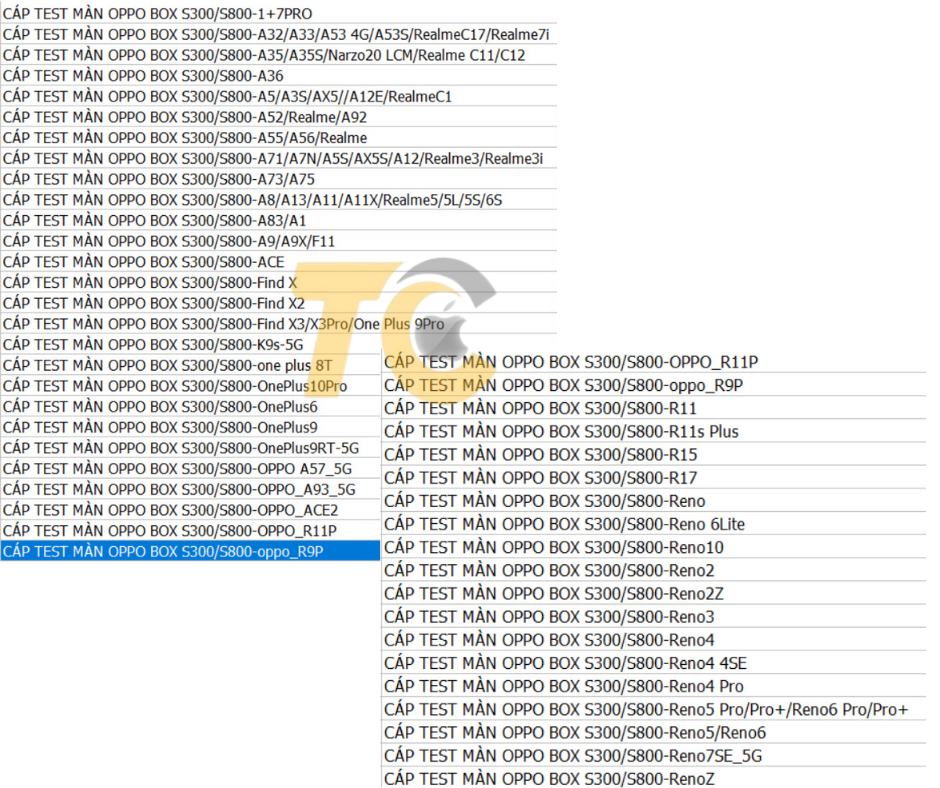The height and width of the screenshot is (788, 940).
Task: Choose the S800-Reno3 row
Action: click(654, 616)
